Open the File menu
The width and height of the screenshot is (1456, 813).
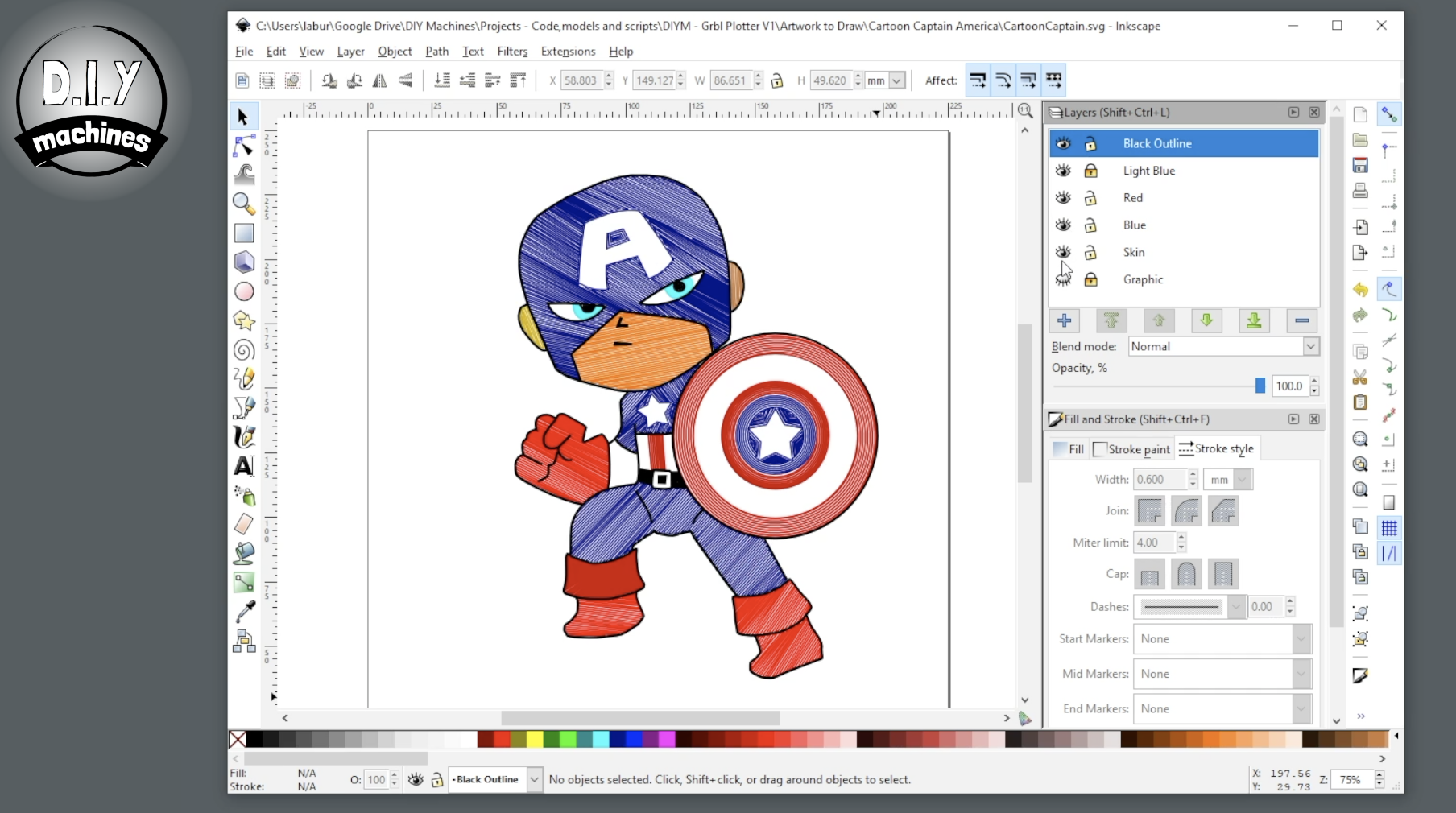244,51
